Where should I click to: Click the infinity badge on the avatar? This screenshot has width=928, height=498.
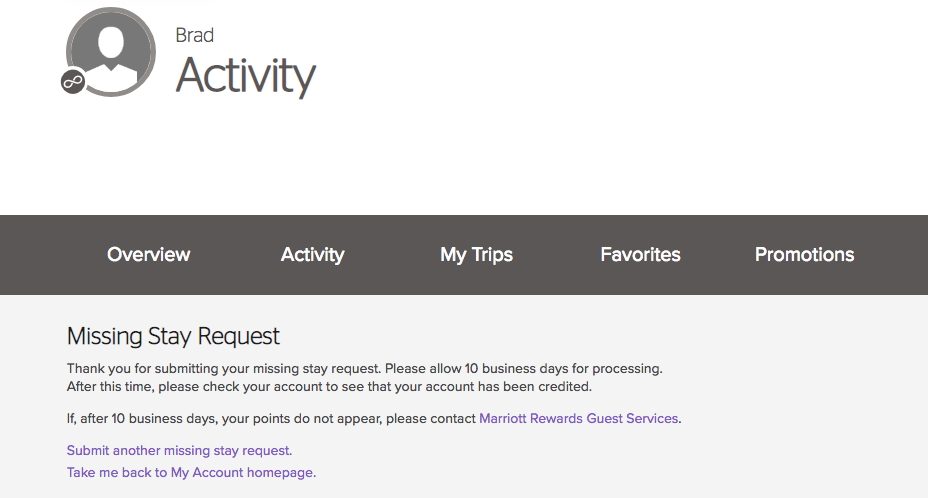[73, 82]
